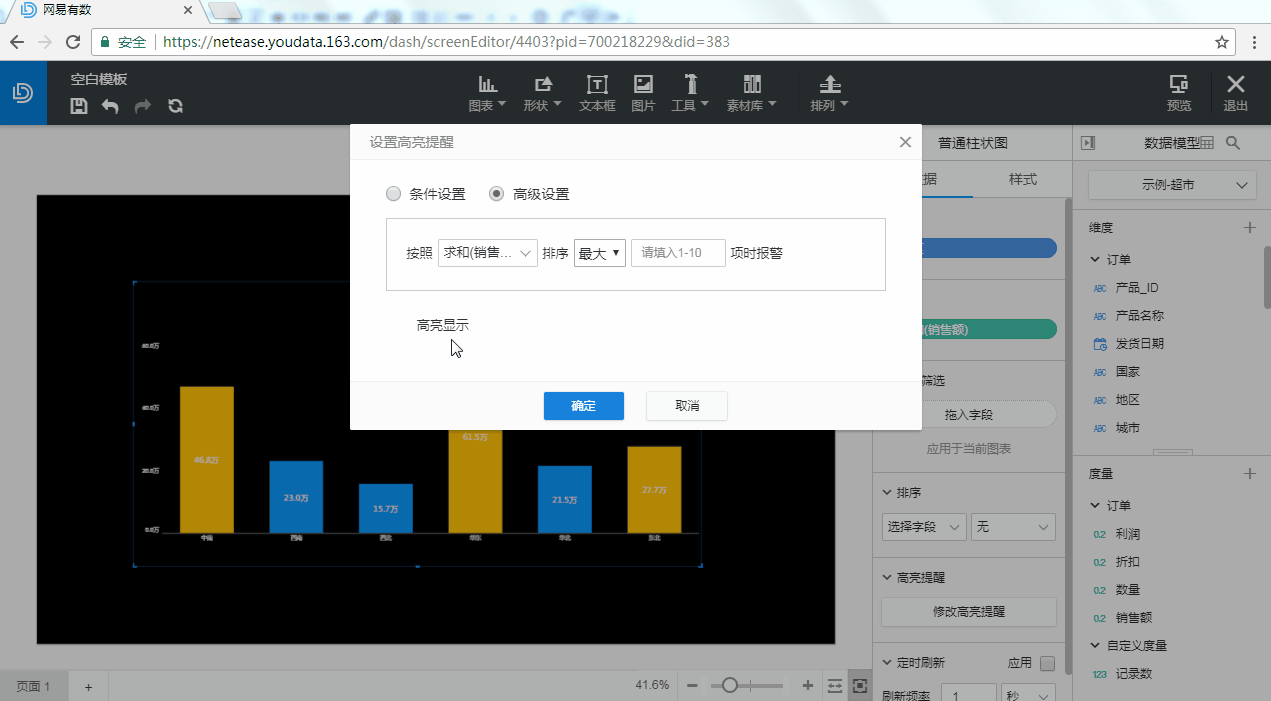The width and height of the screenshot is (1271, 701).
Task: Confirm with the 确定 button
Action: click(x=584, y=406)
